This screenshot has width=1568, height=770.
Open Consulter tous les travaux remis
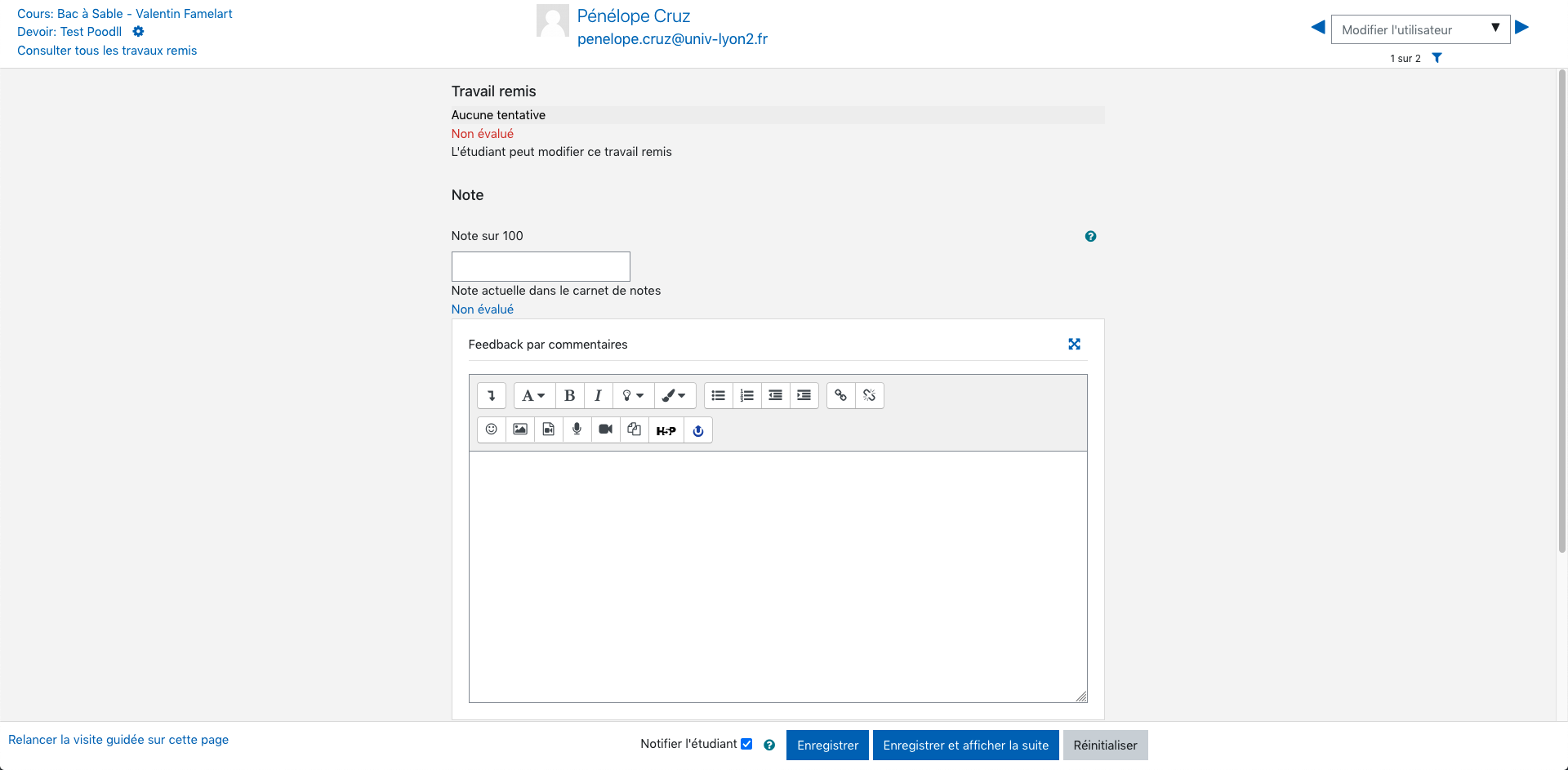click(x=106, y=50)
